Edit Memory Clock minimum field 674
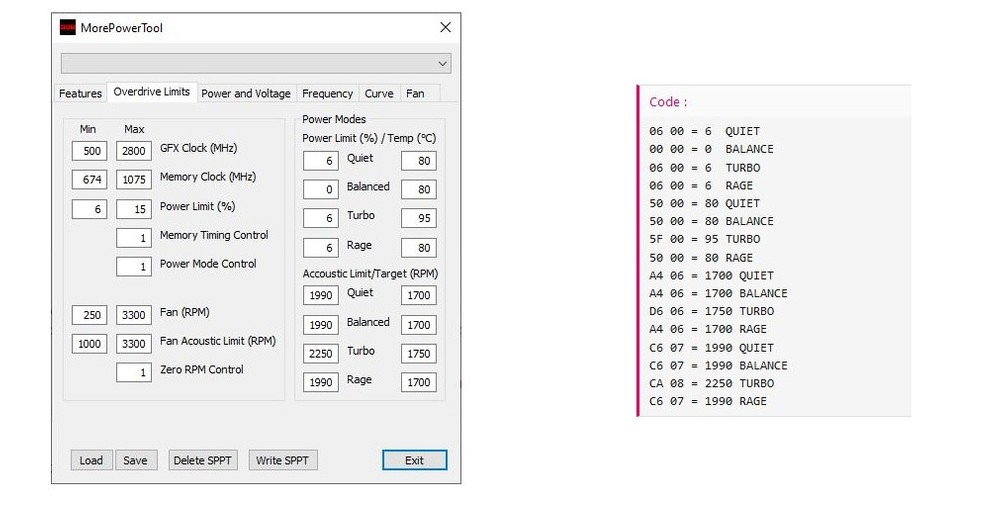The image size is (1000, 505). point(89,180)
